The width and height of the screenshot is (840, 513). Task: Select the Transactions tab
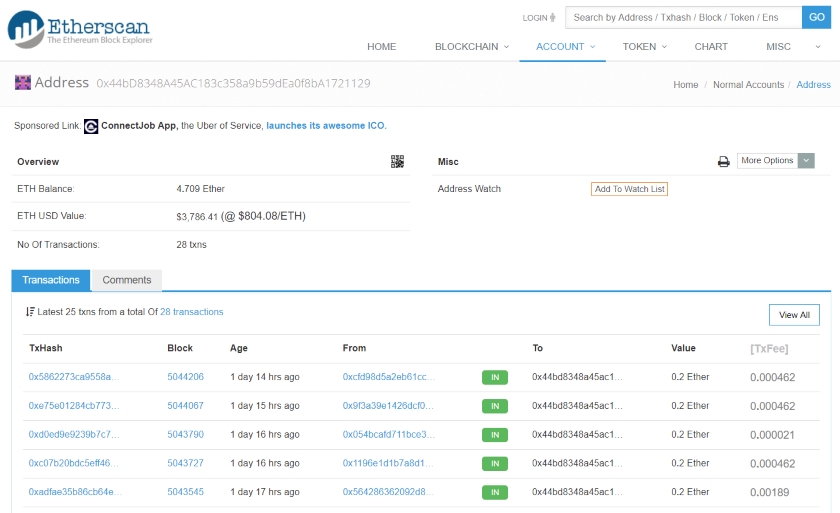pos(51,280)
